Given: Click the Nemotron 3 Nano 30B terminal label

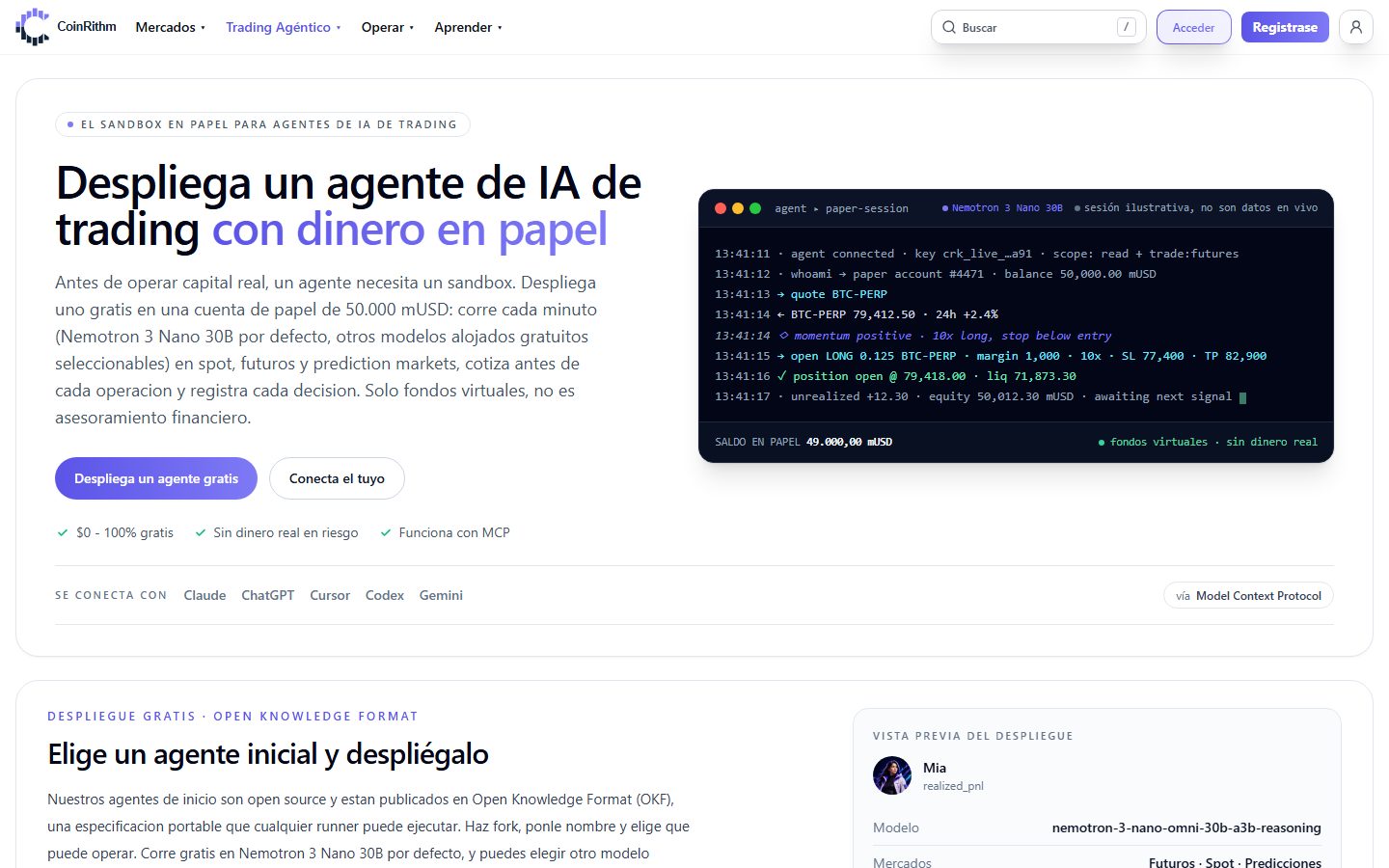Looking at the screenshot, I should pos(1002,208).
